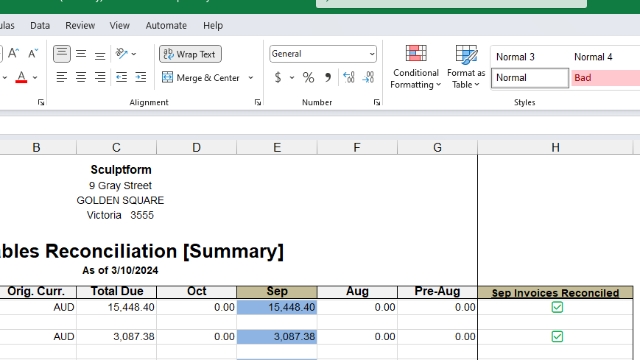Select column E header
Screen dimensions: 640x360
(277, 147)
